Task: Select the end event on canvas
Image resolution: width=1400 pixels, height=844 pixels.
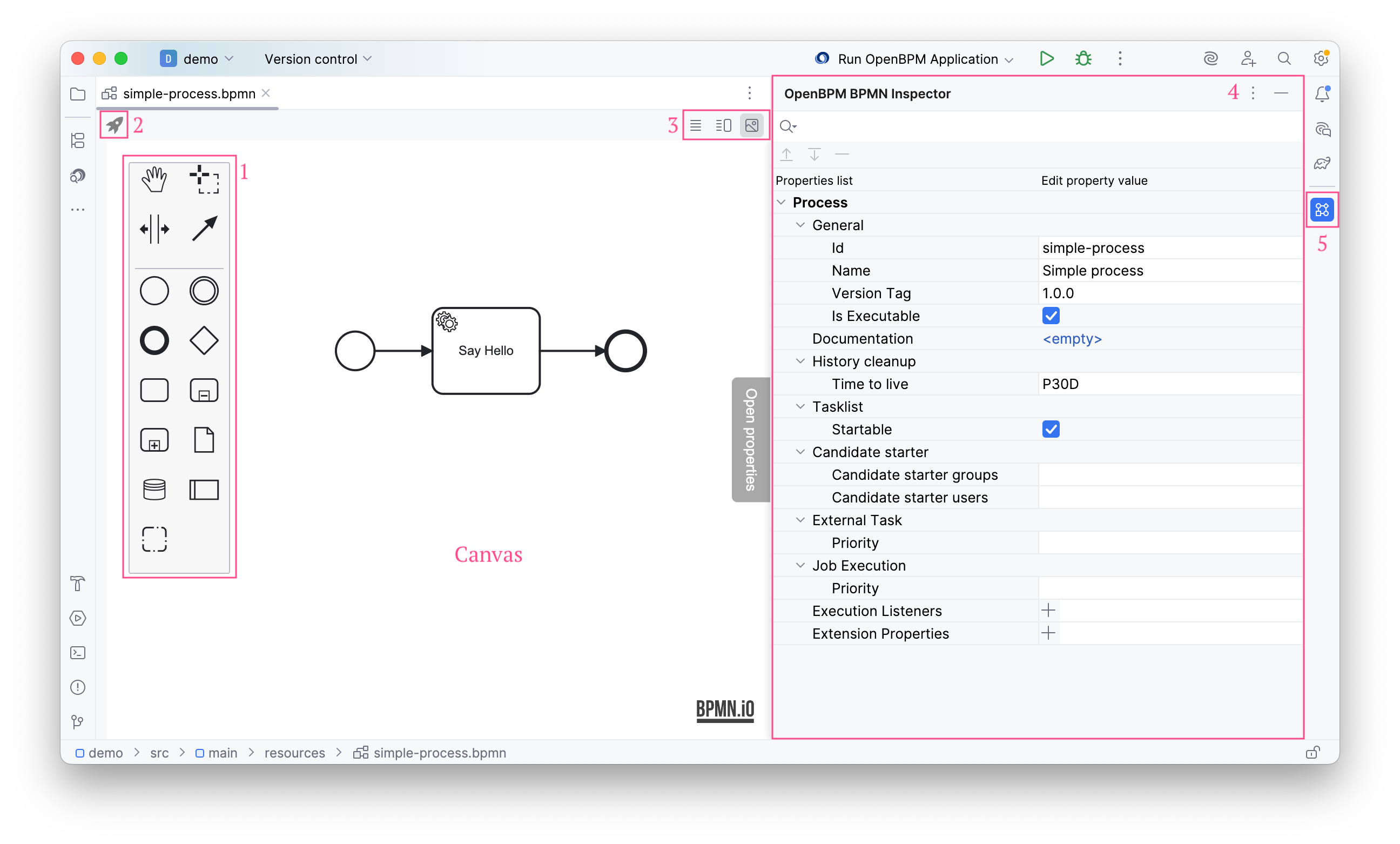Action: click(625, 351)
